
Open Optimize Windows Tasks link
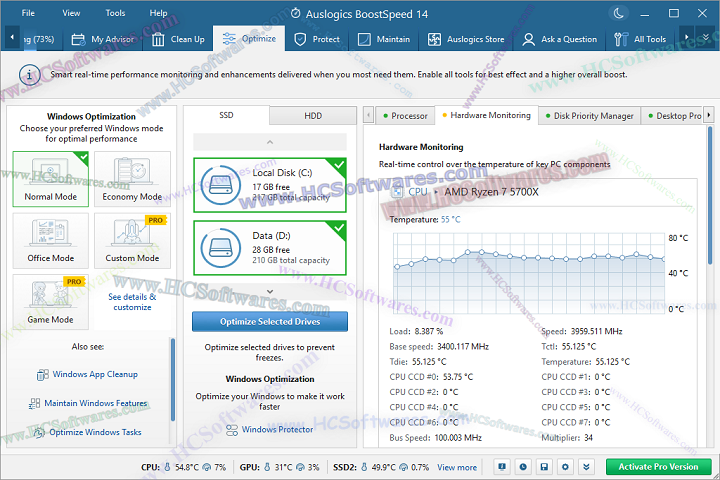point(96,432)
